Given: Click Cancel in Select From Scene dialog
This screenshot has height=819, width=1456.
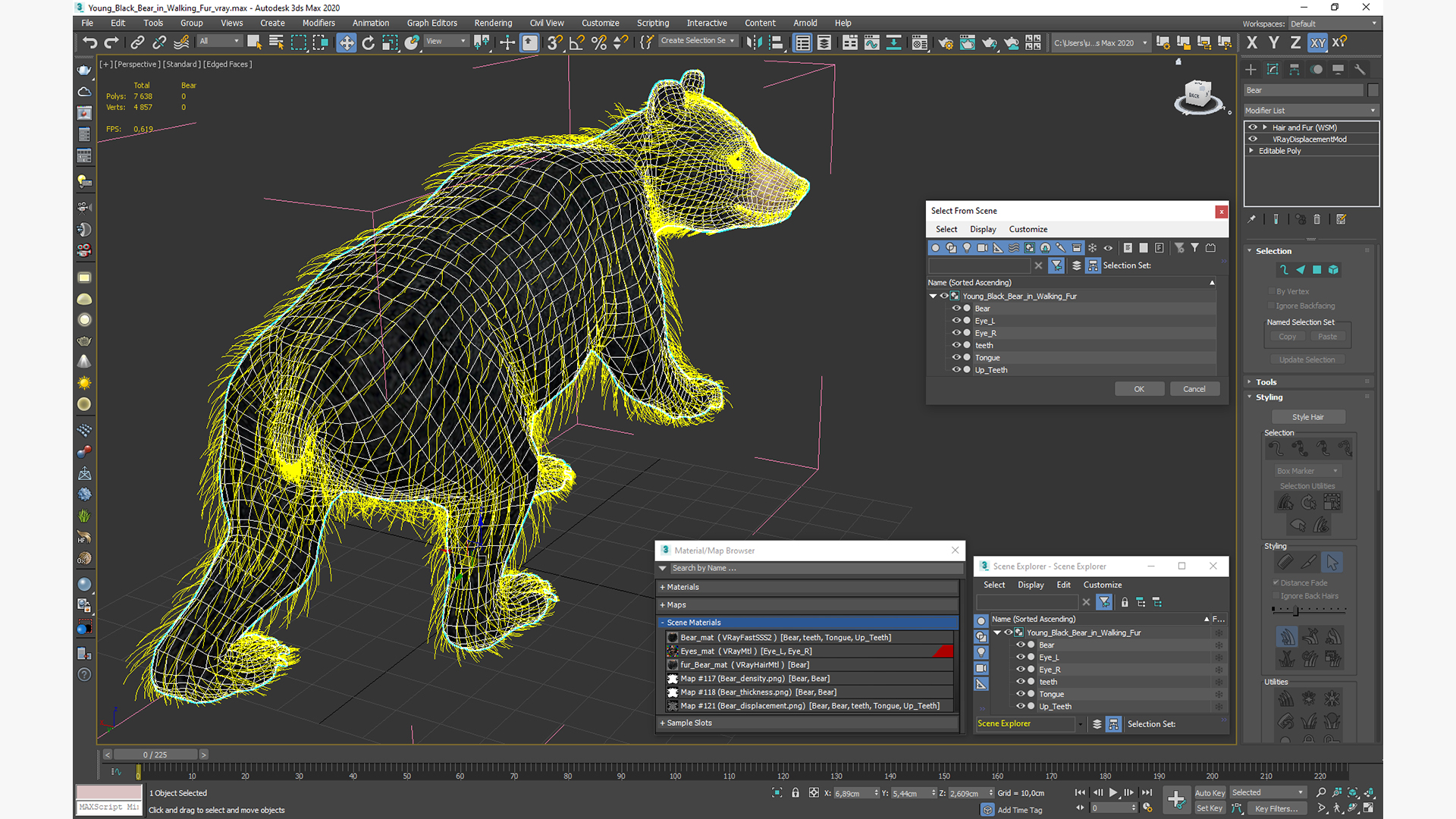Looking at the screenshot, I should [x=1194, y=389].
